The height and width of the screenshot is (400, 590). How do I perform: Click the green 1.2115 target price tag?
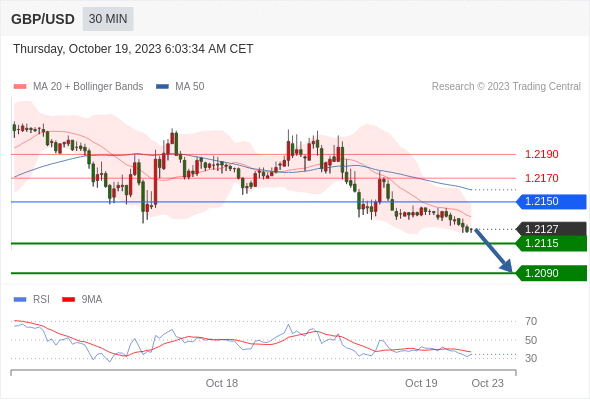click(551, 243)
